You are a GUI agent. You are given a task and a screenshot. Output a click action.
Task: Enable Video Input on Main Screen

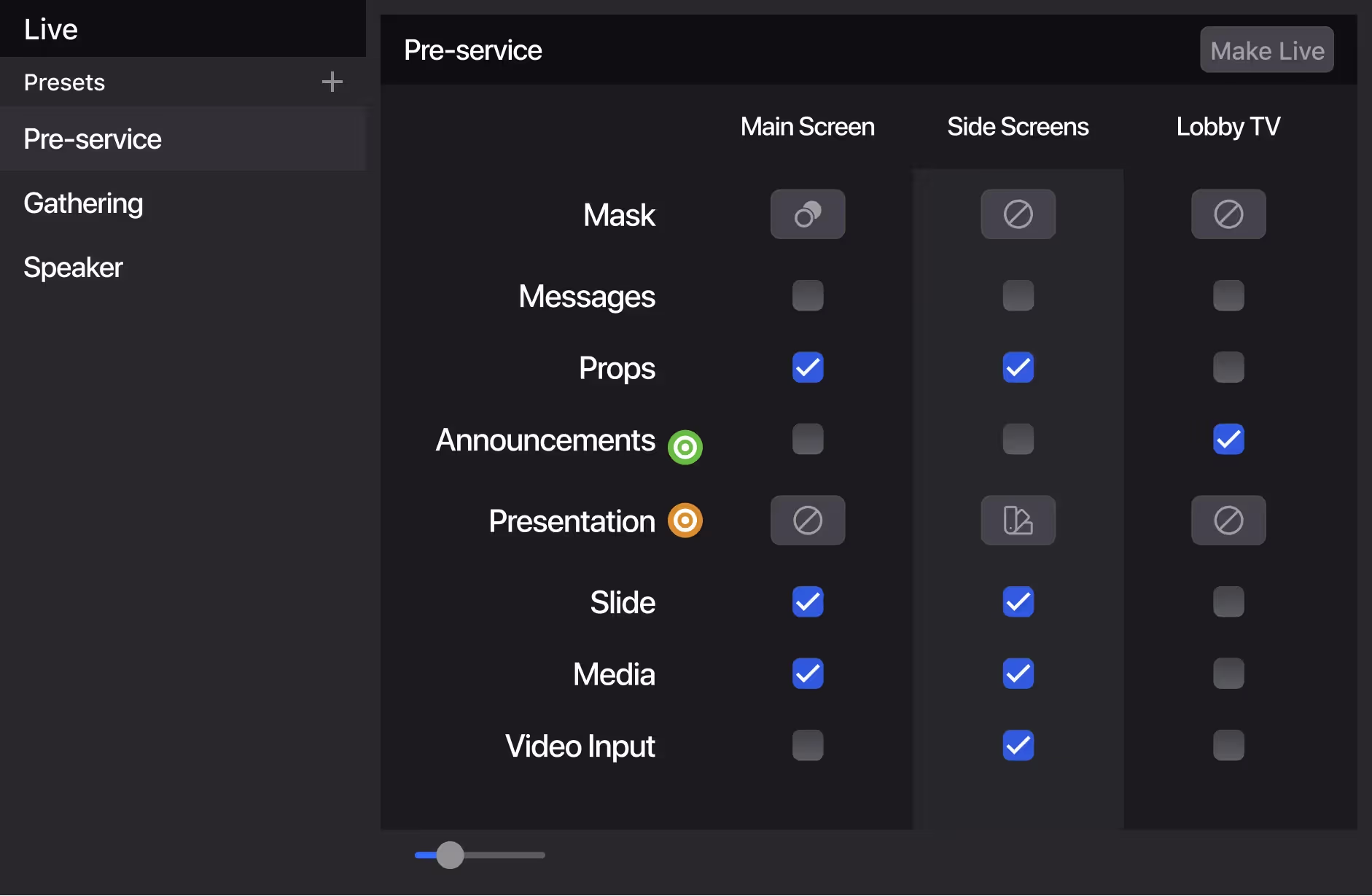(x=807, y=745)
